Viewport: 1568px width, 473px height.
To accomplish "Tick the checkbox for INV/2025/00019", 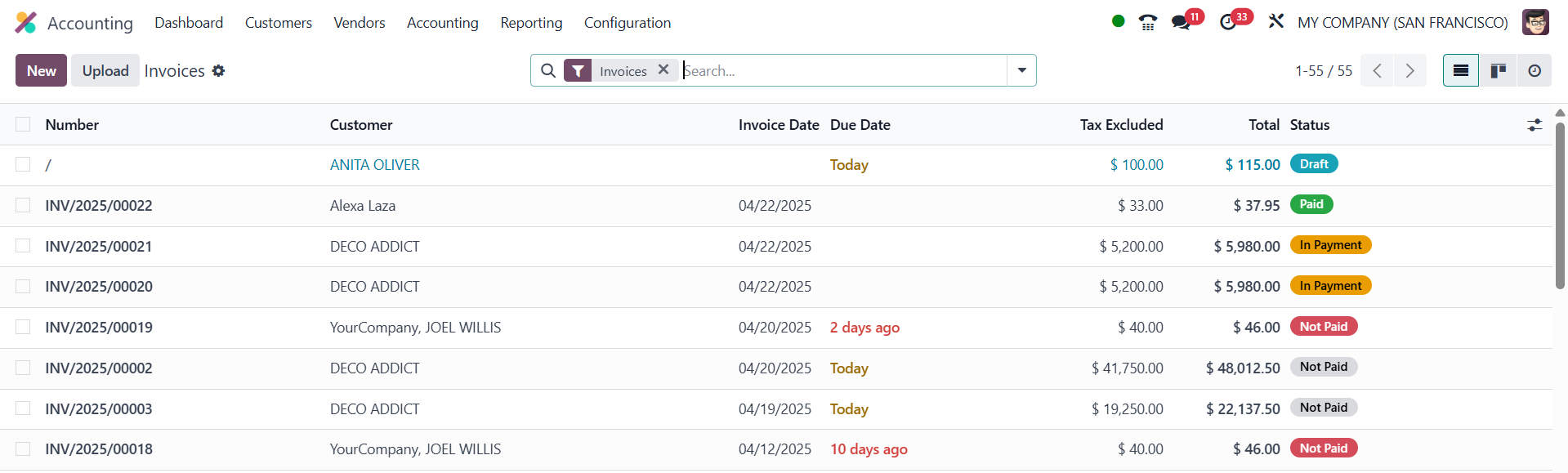I will click(x=23, y=327).
